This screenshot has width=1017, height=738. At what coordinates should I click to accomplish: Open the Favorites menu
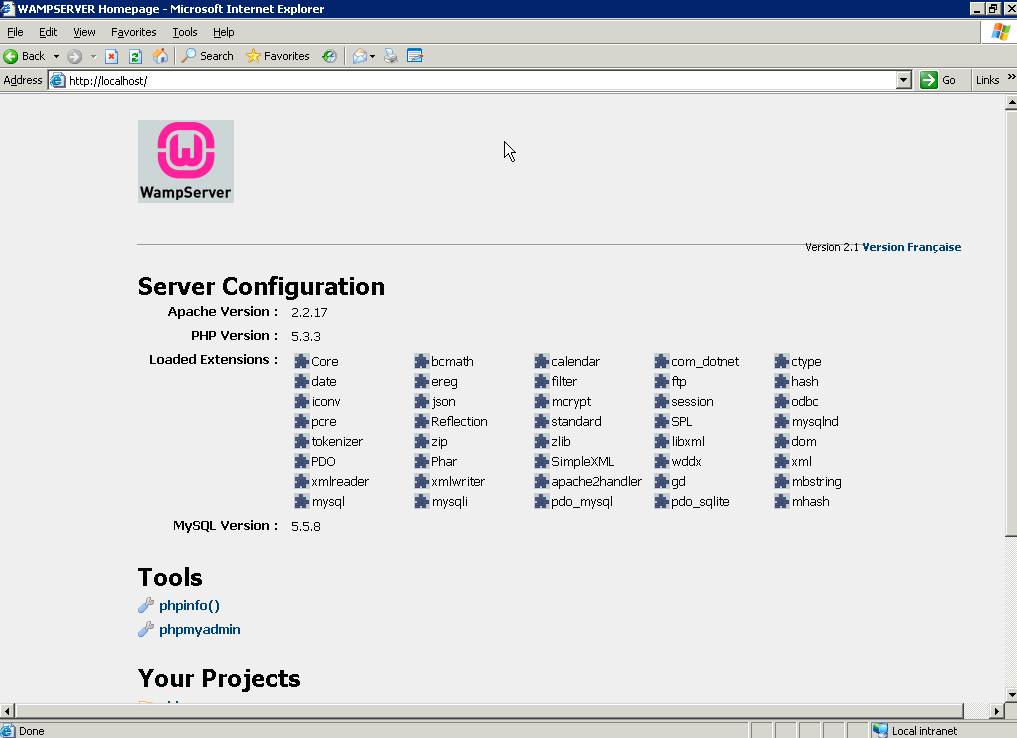(134, 32)
